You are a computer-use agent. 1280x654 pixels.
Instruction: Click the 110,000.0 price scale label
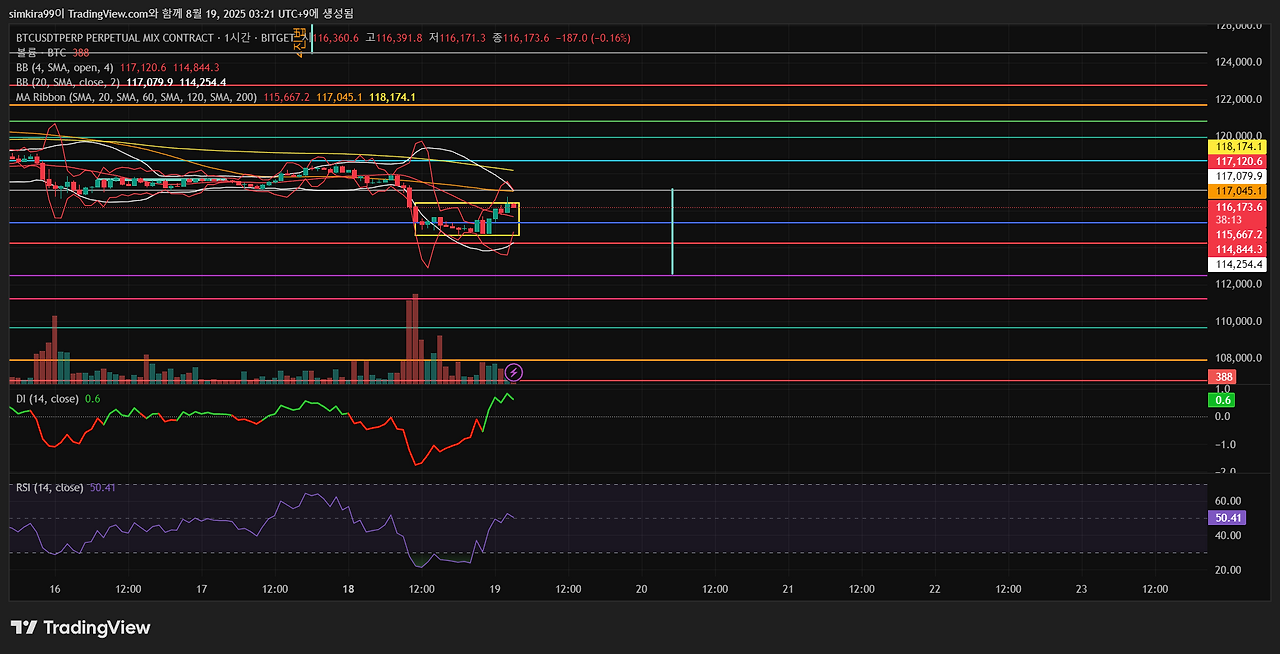pyautogui.click(x=1240, y=321)
